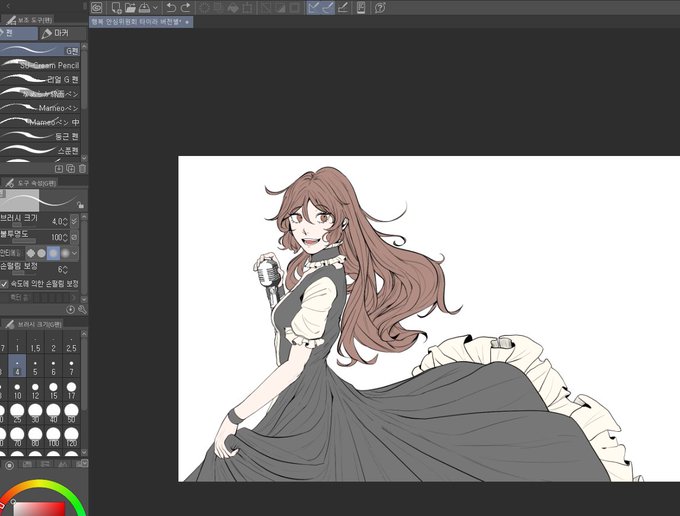
Task: Open a file with folder icon
Action: coord(130,7)
